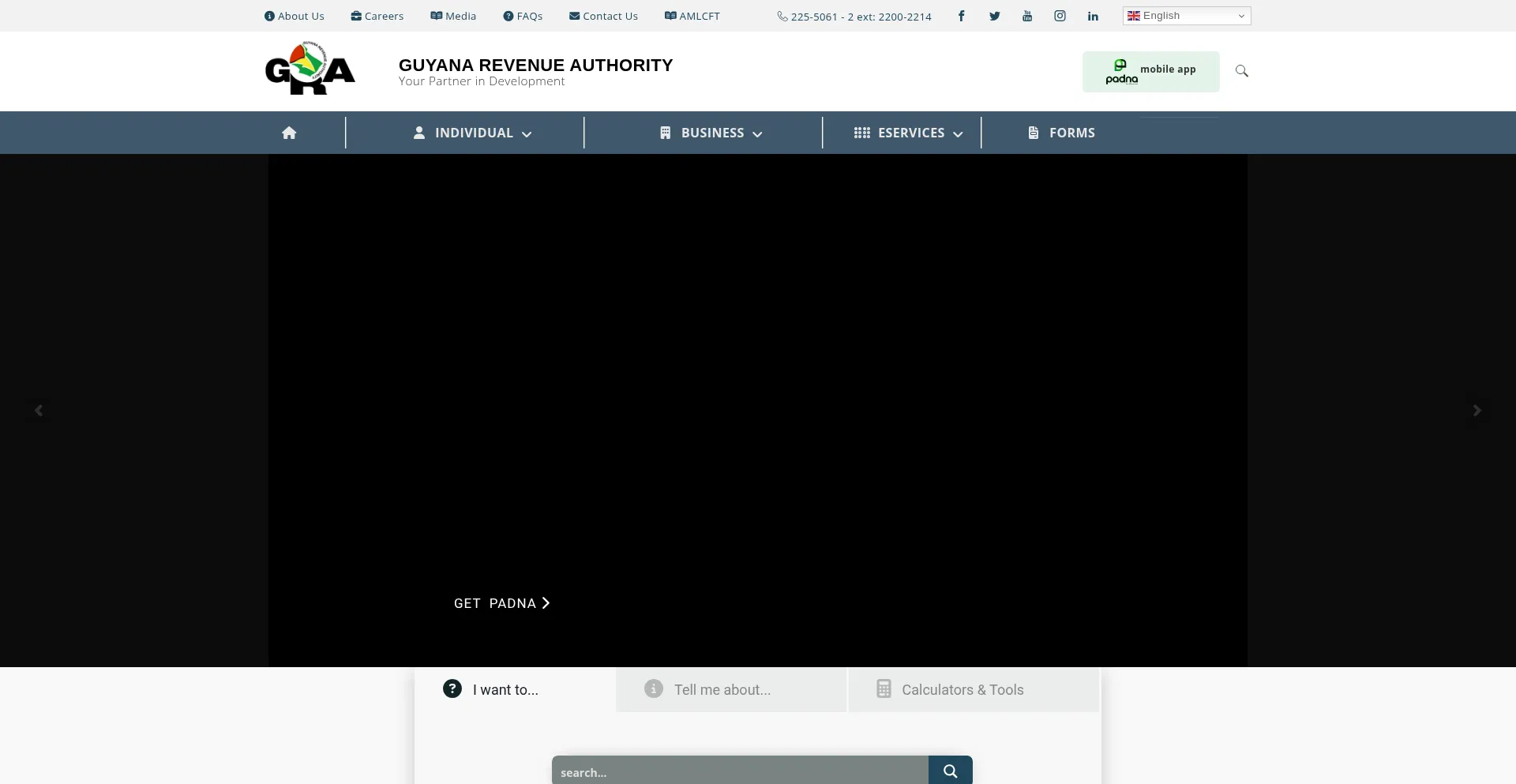Click the Get Padna link

501,603
